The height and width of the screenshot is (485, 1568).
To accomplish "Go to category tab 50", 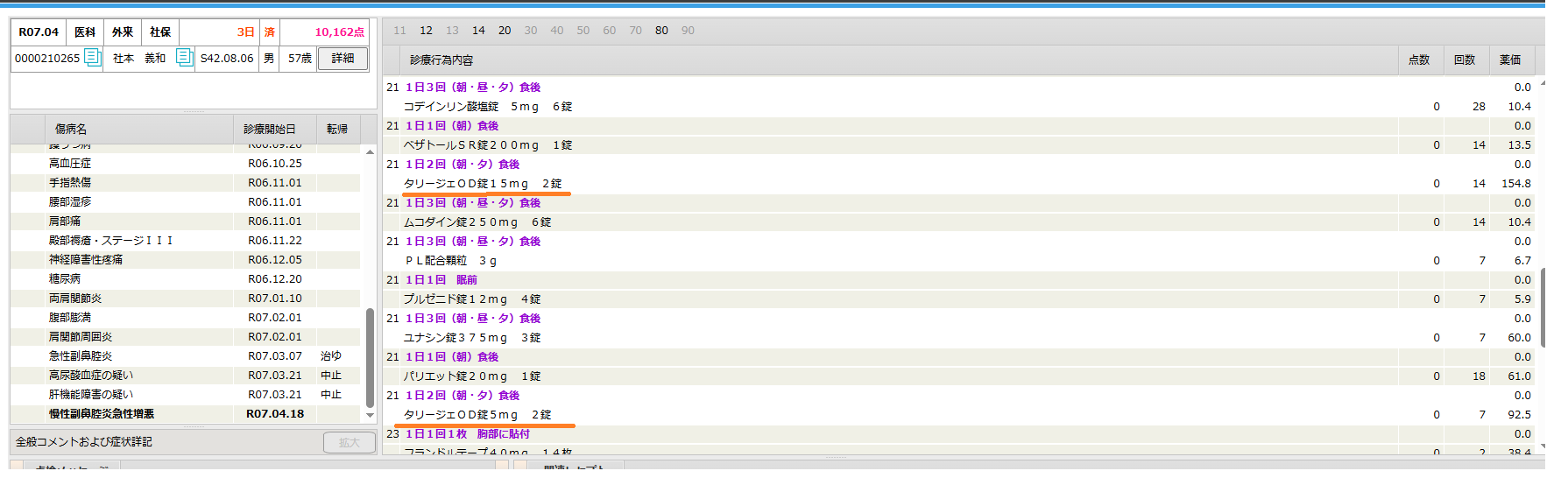I will pos(583,31).
